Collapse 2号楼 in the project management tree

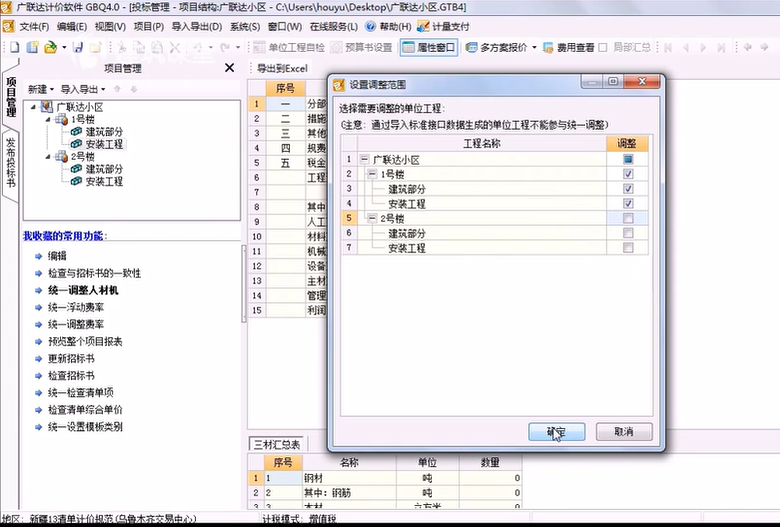click(x=48, y=156)
